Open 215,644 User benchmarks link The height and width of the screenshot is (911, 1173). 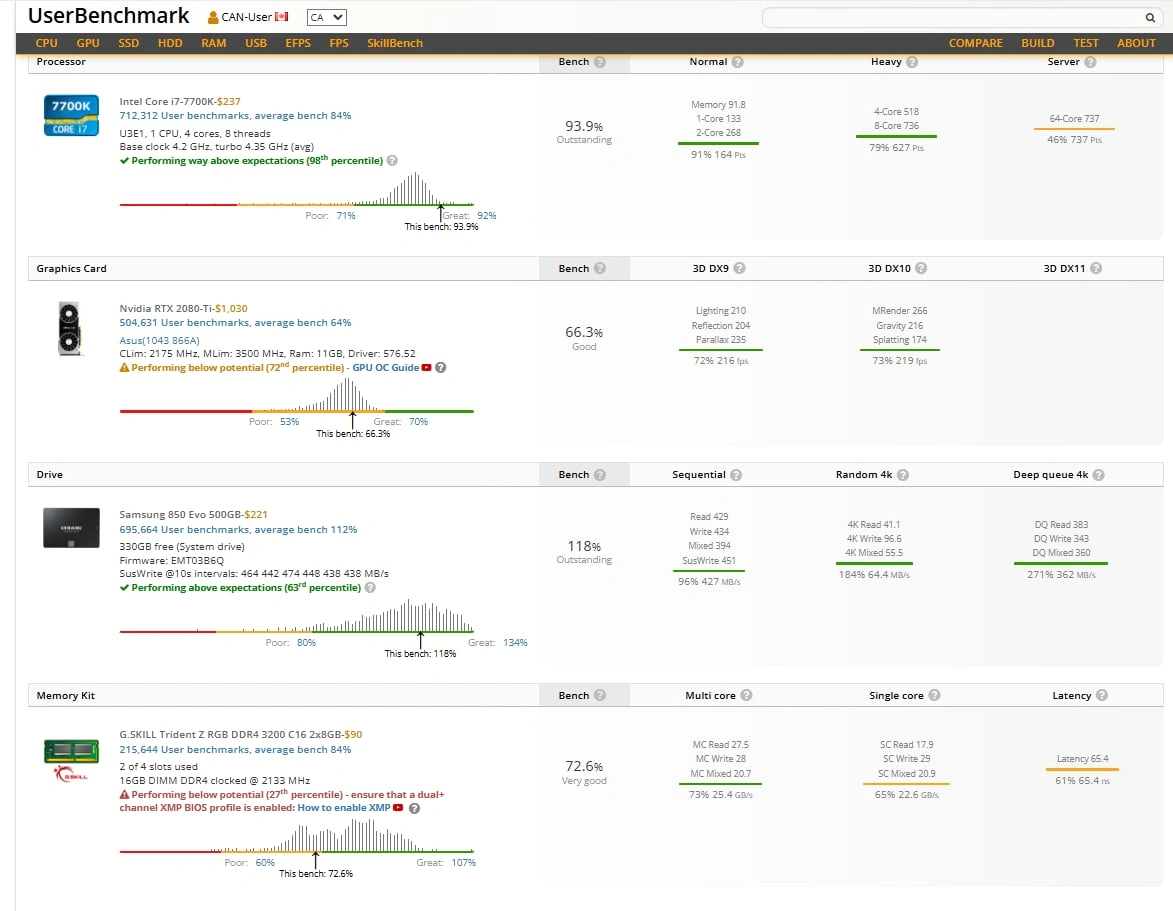[235, 749]
